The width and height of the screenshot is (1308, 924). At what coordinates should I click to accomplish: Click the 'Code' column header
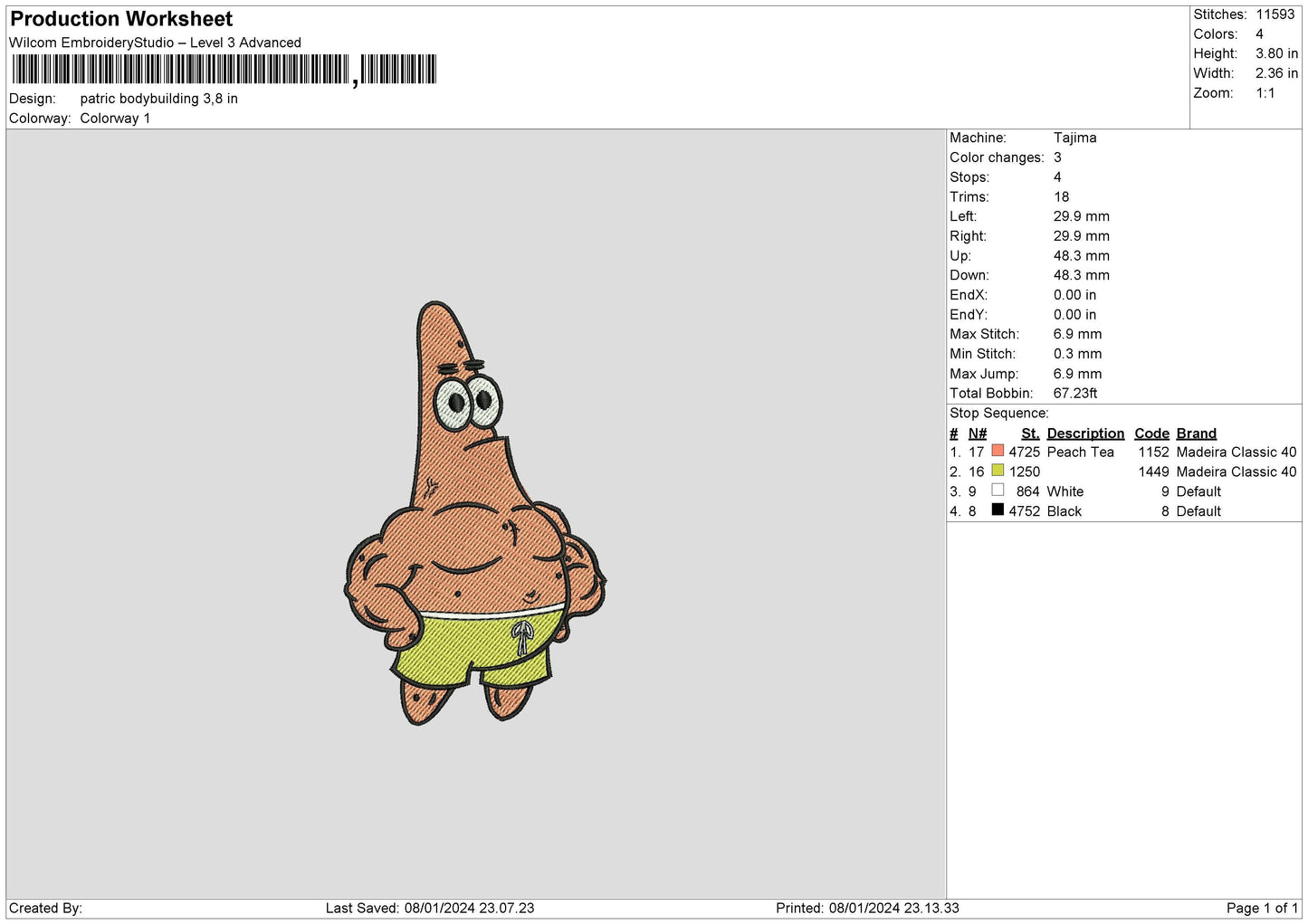point(1151,433)
